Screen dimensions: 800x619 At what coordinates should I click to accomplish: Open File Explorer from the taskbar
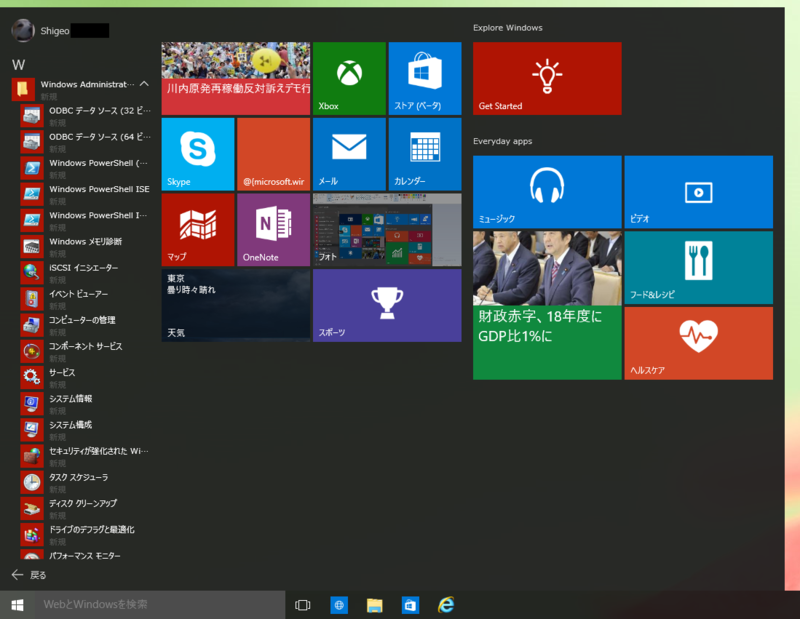(374, 605)
